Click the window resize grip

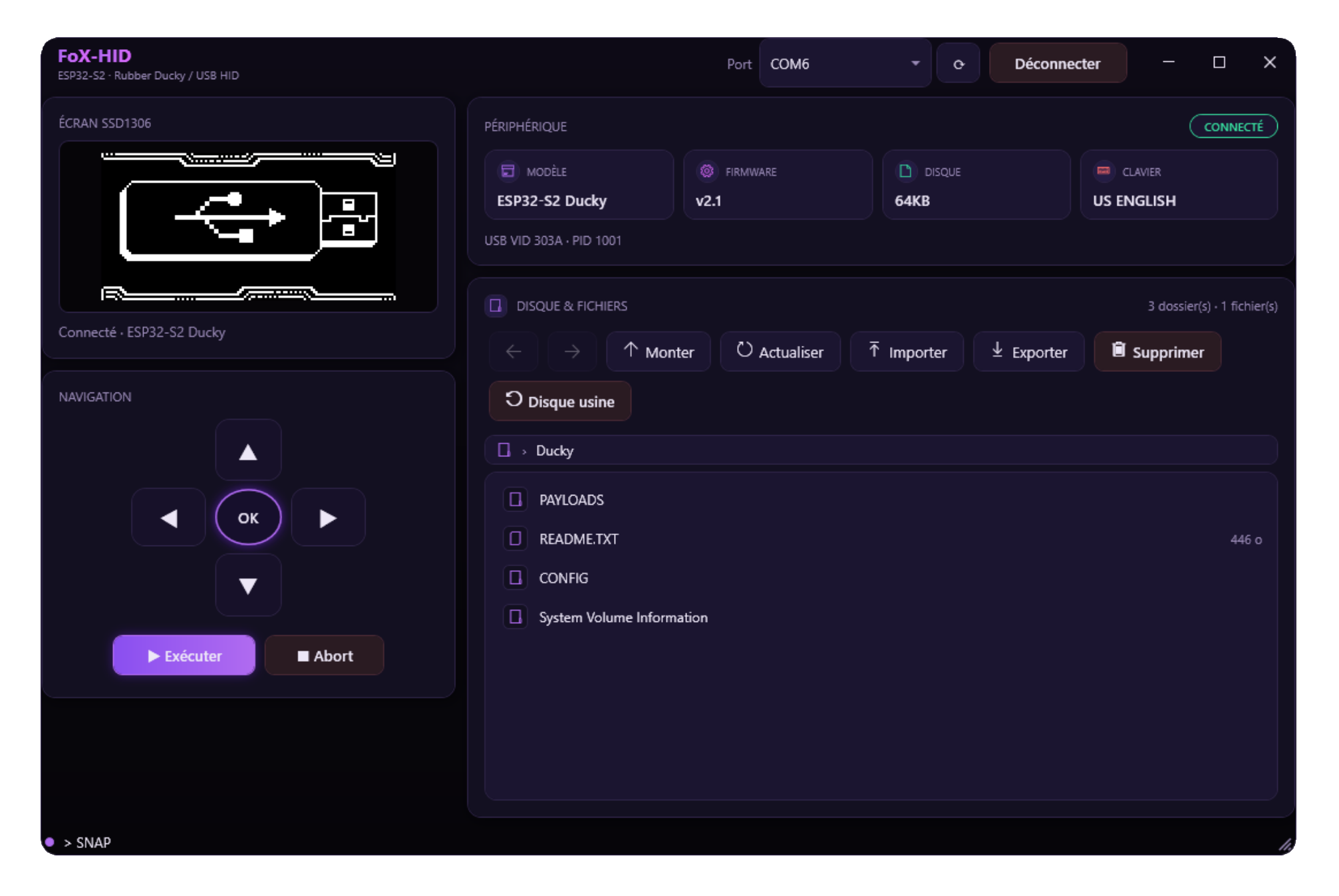[1285, 845]
